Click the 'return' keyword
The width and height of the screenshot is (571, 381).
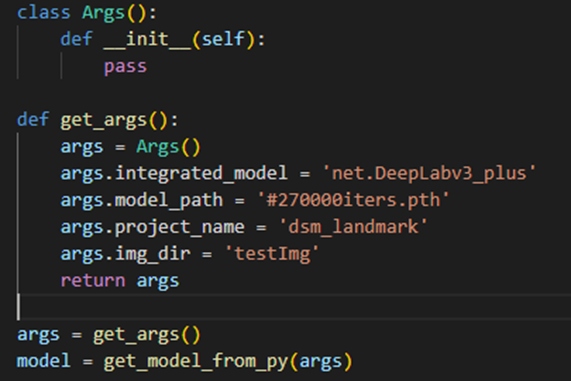point(92,281)
